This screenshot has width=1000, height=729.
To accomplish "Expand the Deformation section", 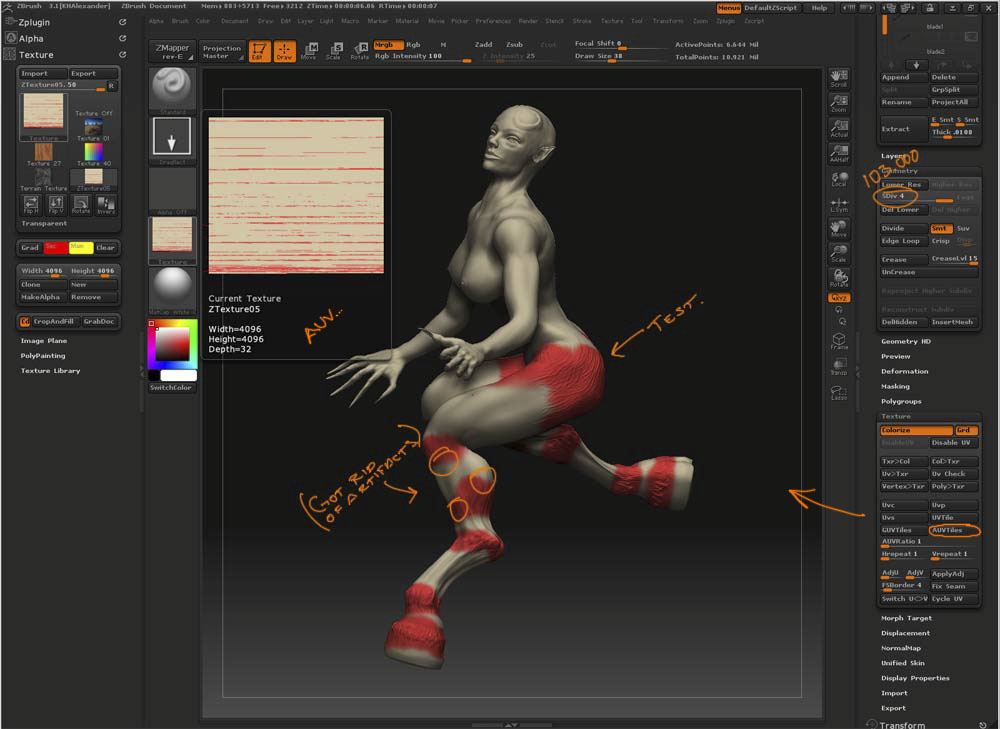I will [904, 371].
